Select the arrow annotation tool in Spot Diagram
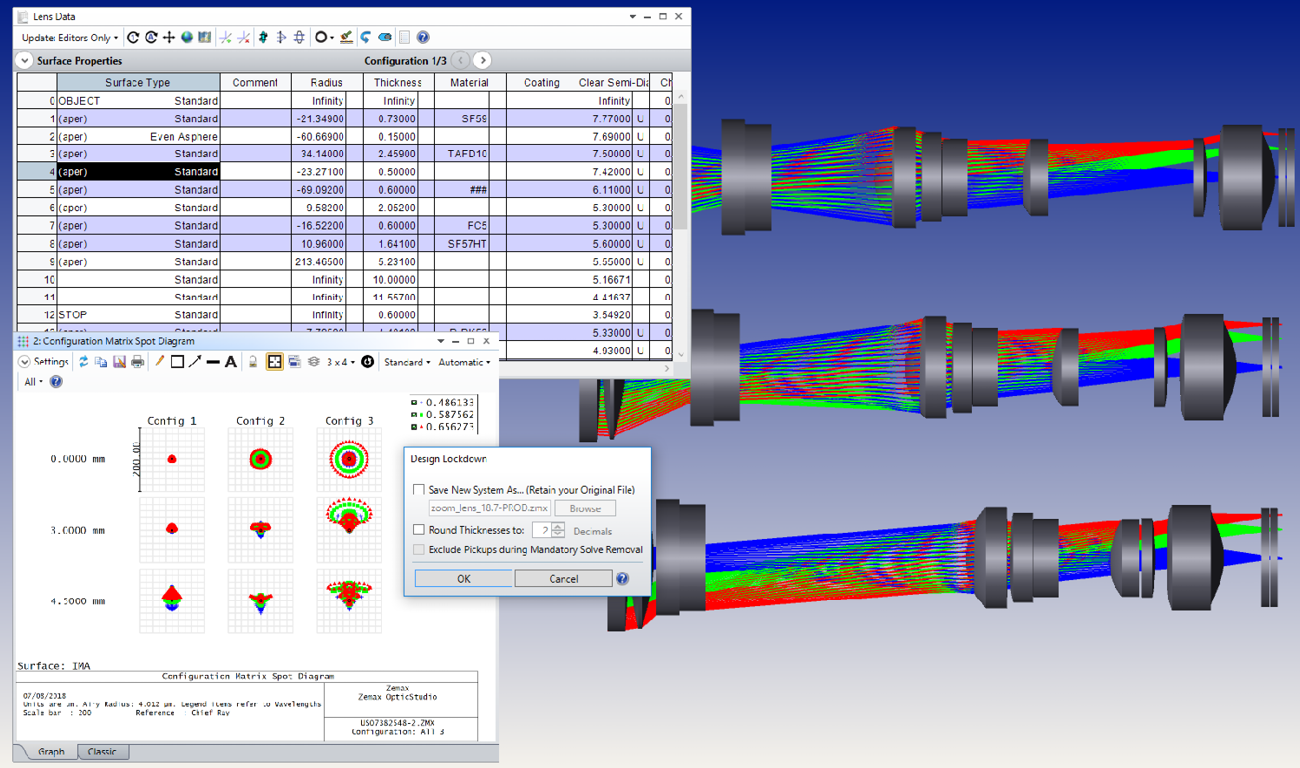The width and height of the screenshot is (1300, 768). pyautogui.click(x=195, y=362)
